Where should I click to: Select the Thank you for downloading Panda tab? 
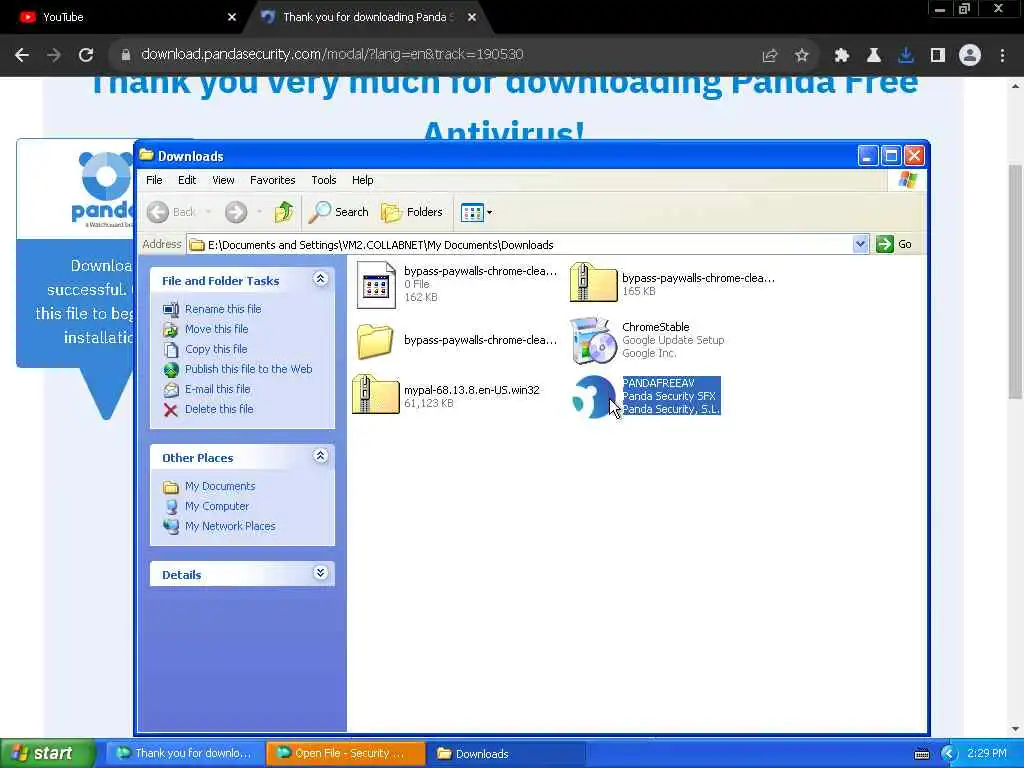pos(366,17)
